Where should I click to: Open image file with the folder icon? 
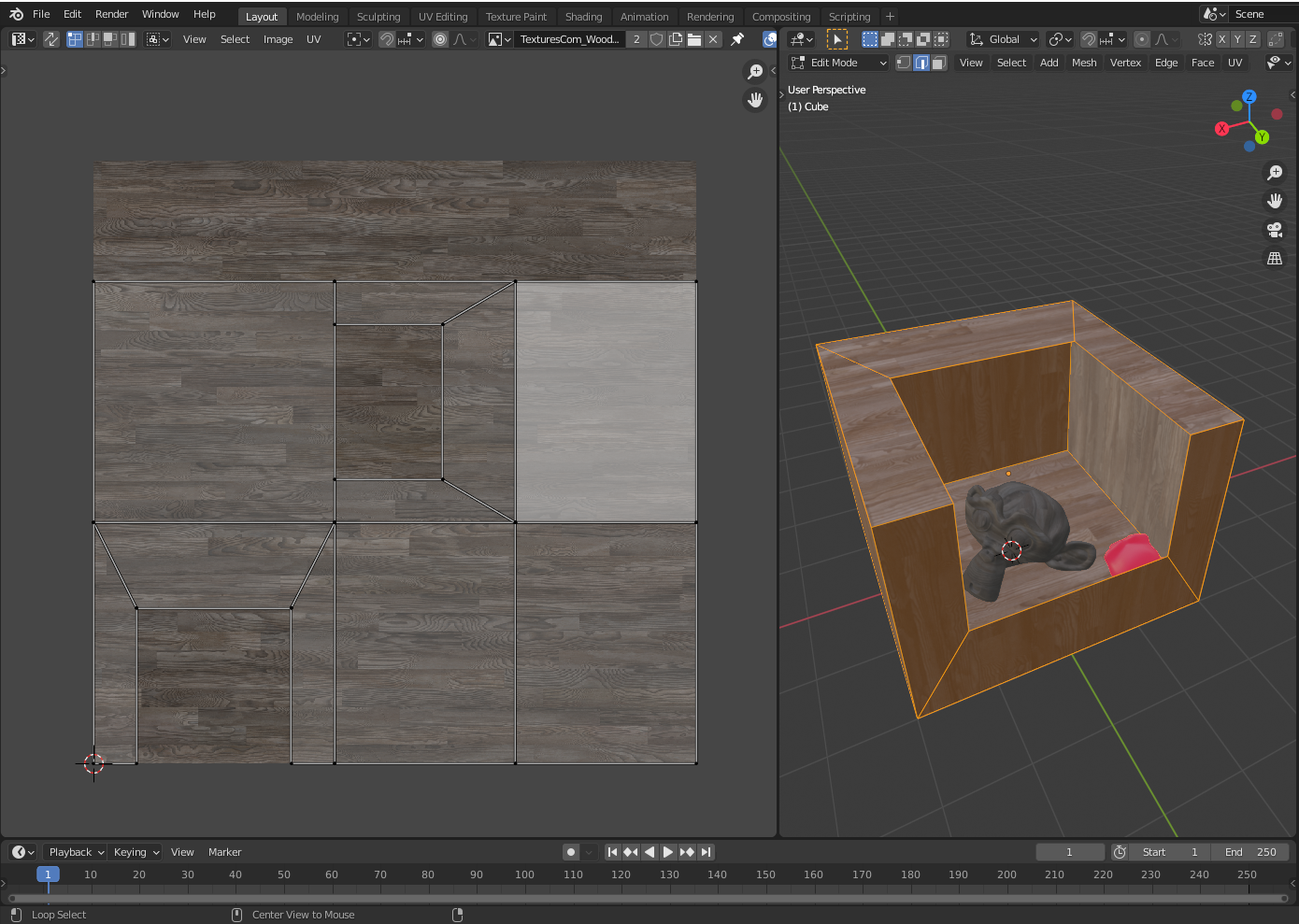(694, 39)
